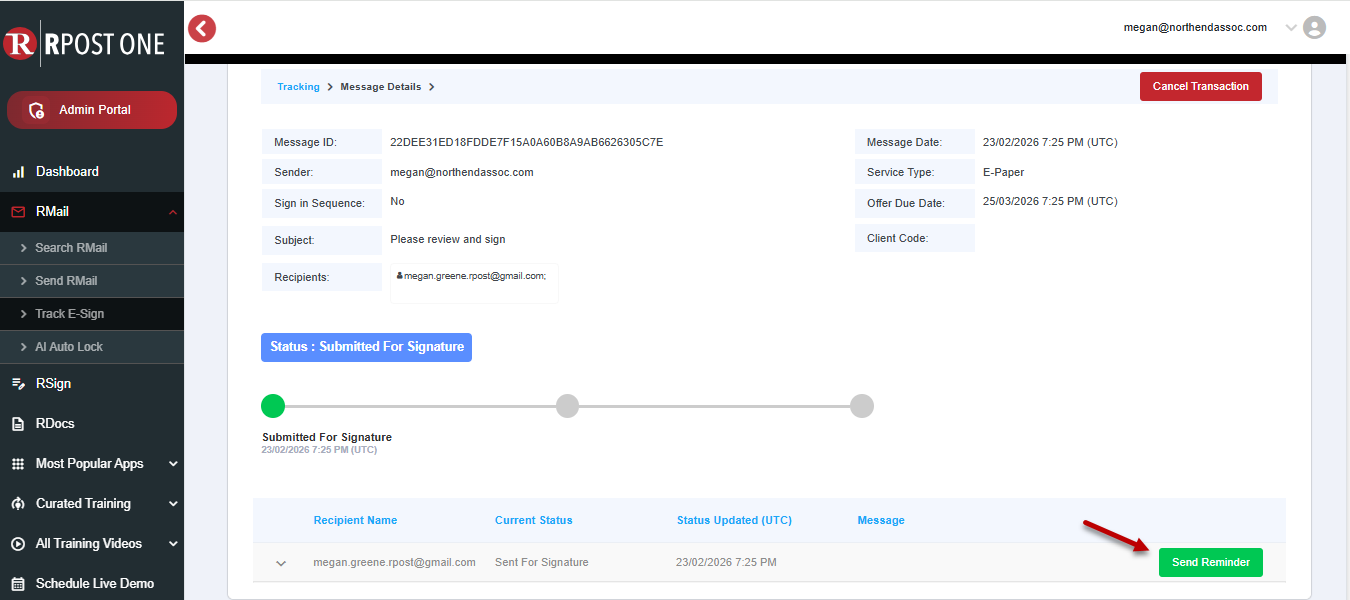This screenshot has height=600, width=1350.
Task: Click the RPost One logo
Action: (84, 43)
